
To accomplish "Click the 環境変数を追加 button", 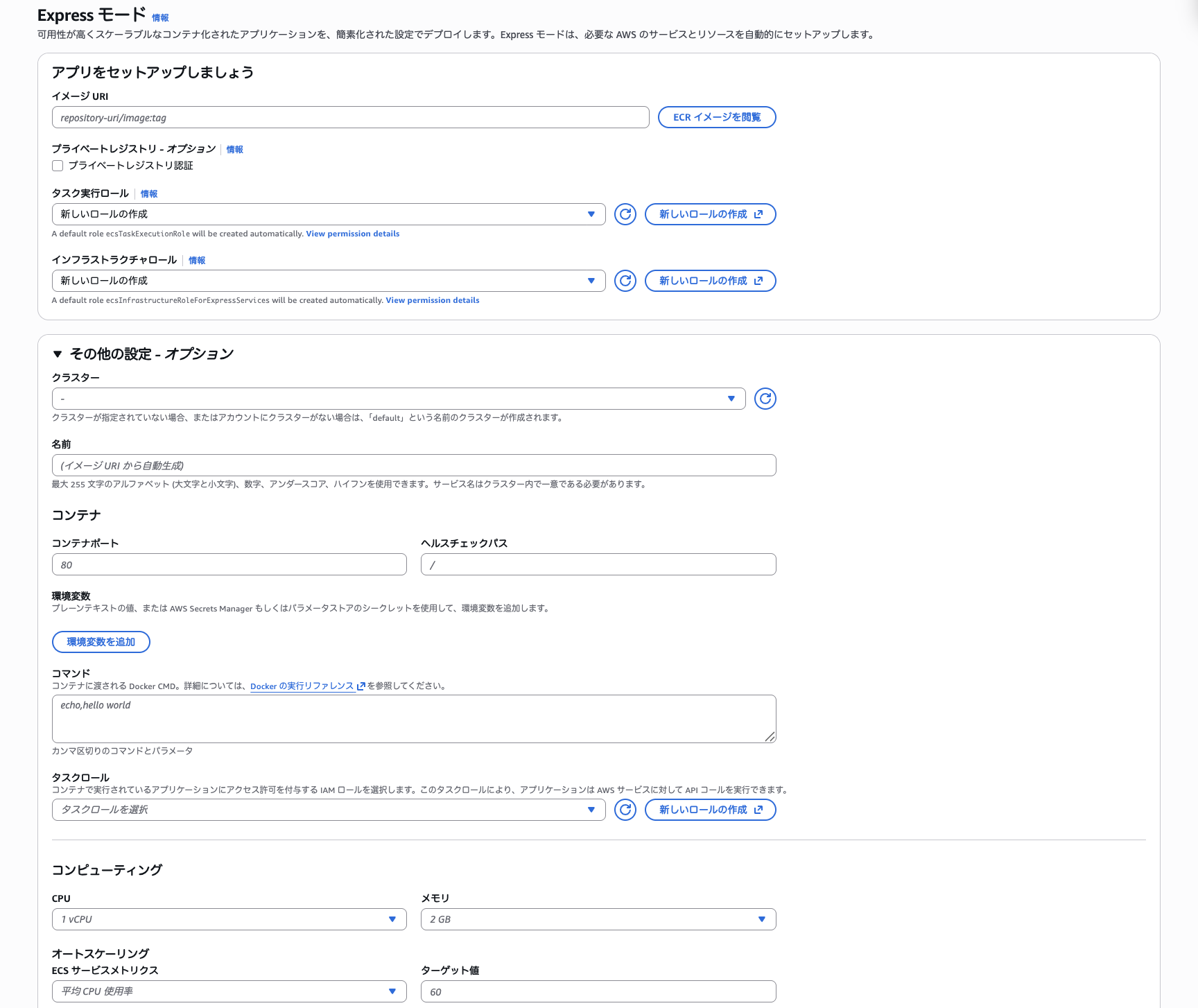I will click(101, 641).
